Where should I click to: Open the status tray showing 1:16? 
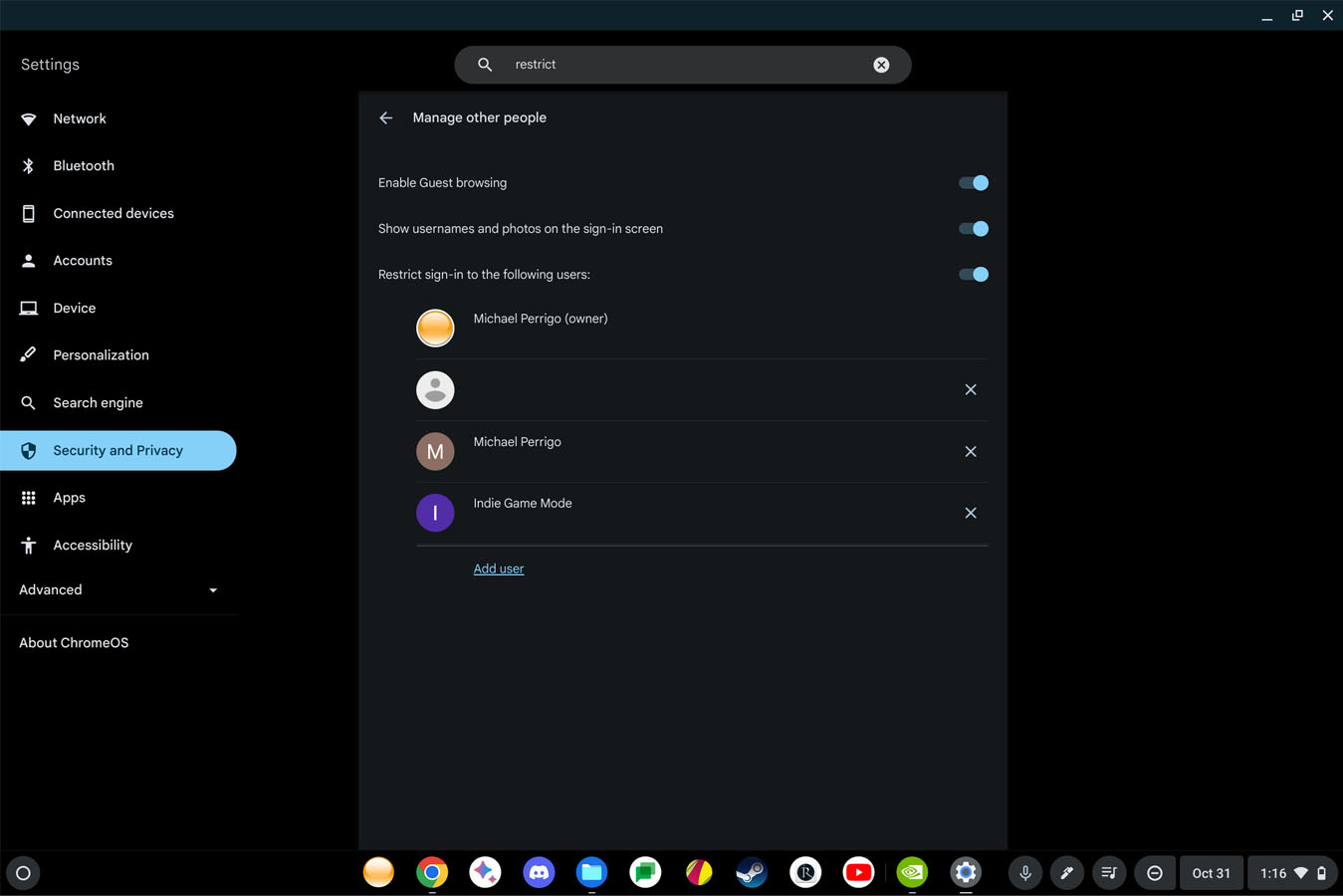click(x=1292, y=873)
